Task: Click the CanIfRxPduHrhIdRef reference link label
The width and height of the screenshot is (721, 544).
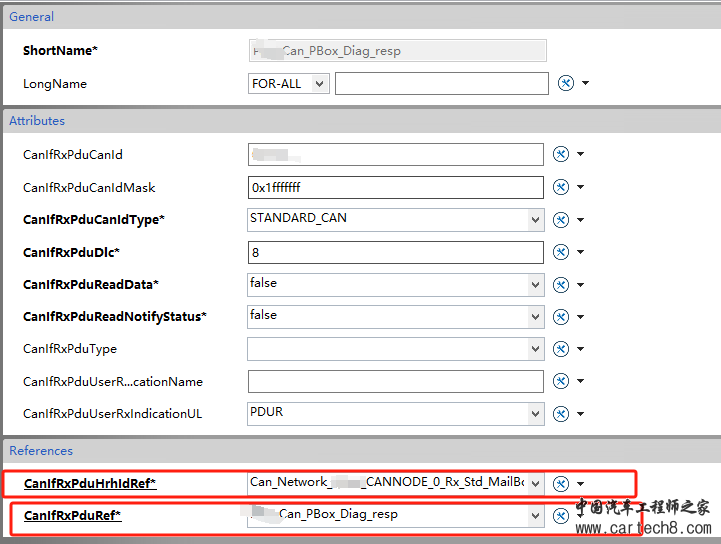Action: tap(90, 484)
